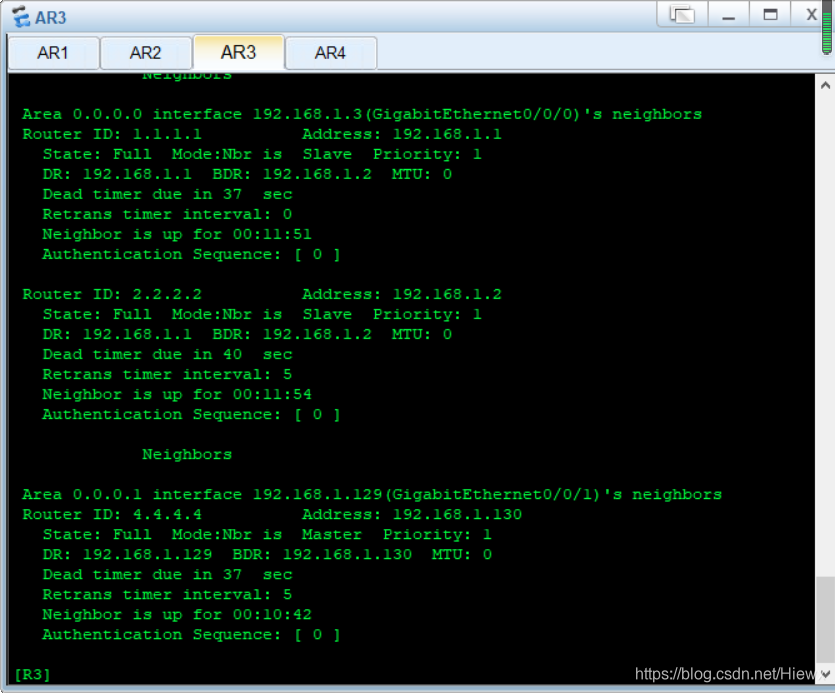Click 'Retrans timer interval: 0' line
Screen dimensions: 835x693
[167, 215]
